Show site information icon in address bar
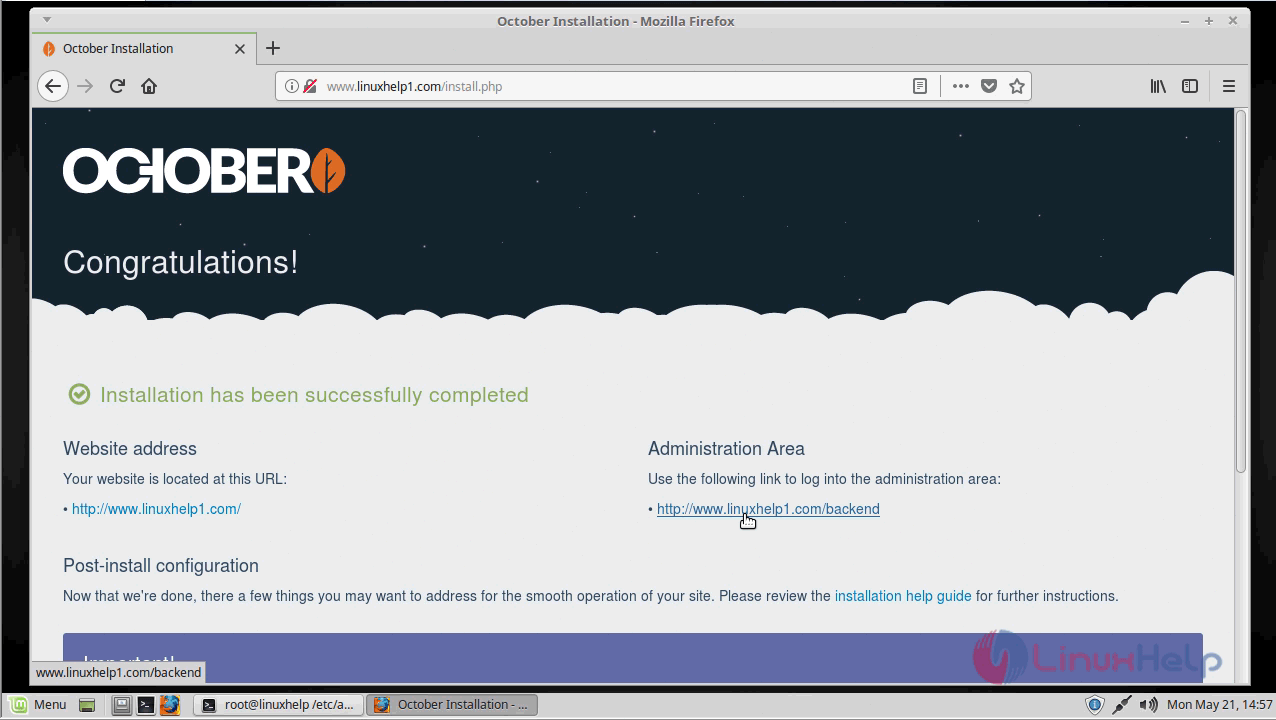This screenshot has width=1276, height=720. 291,86
